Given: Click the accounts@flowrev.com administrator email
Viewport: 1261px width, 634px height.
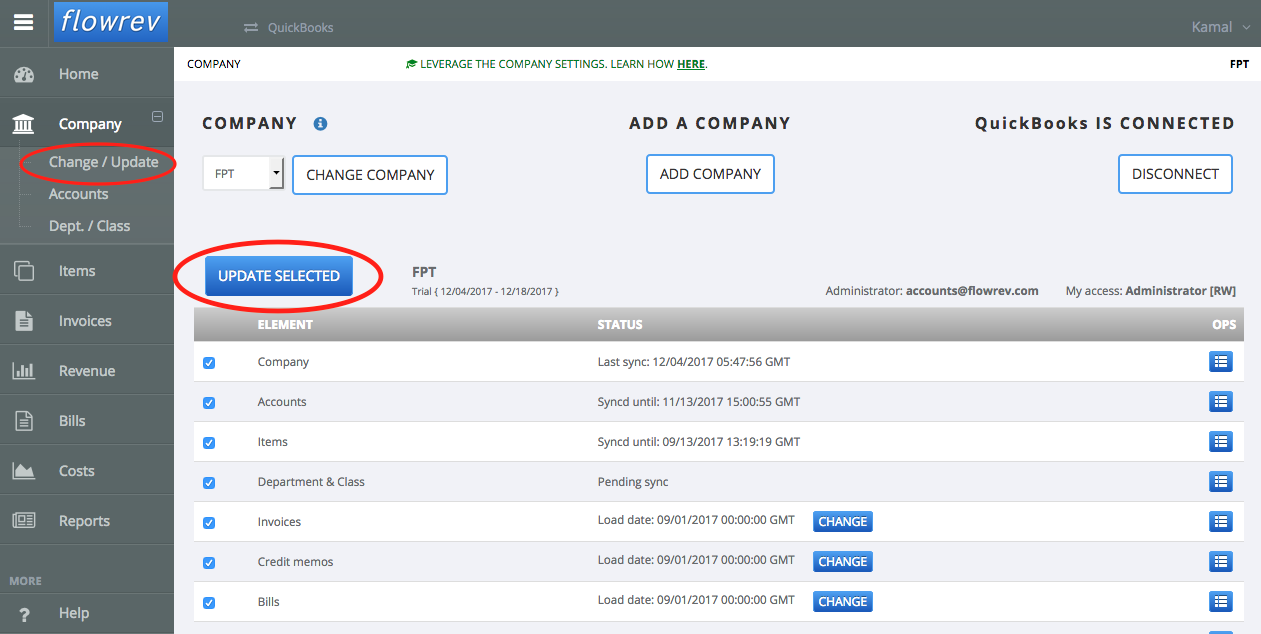Looking at the screenshot, I should [972, 291].
